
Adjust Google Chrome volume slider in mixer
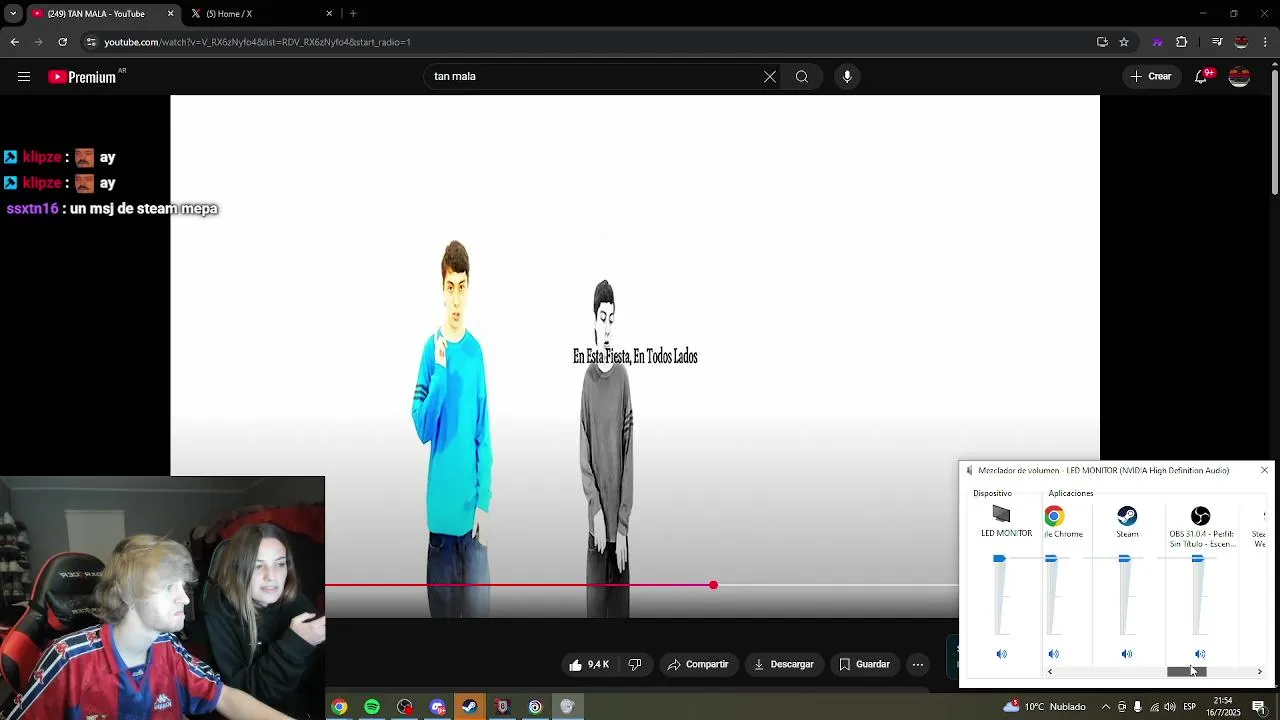click(1051, 559)
